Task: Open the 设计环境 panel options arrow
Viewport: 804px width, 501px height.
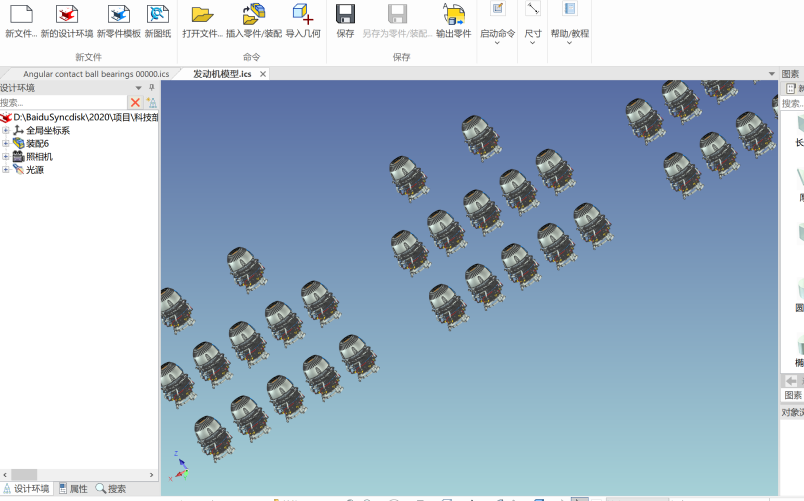Action: click(138, 88)
